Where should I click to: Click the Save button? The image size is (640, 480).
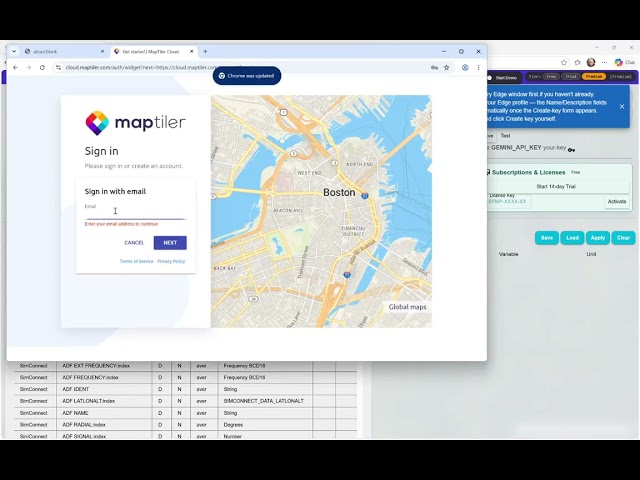[547, 238]
